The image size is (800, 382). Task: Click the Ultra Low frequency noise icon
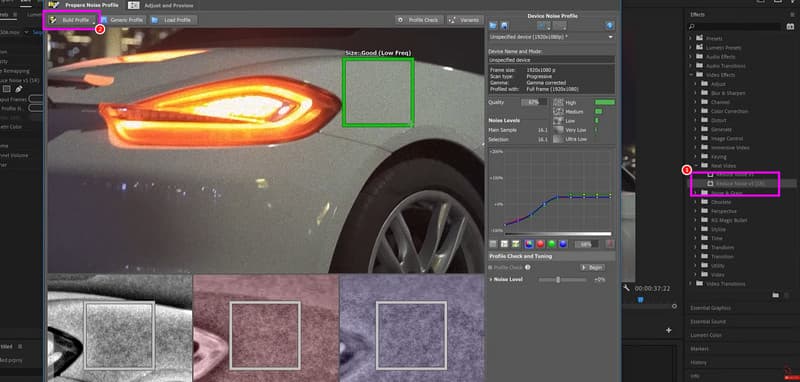(x=558, y=139)
